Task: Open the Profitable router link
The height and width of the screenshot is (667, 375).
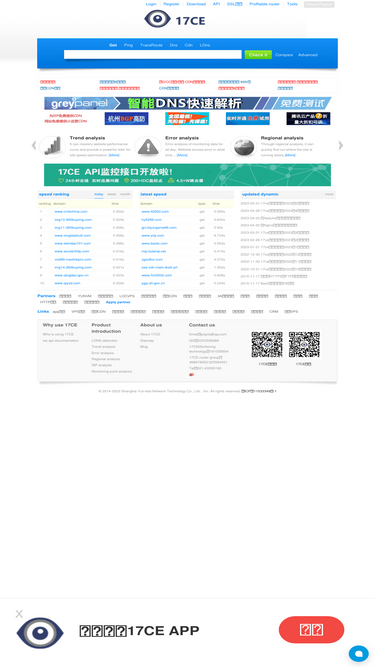Action: click(264, 4)
